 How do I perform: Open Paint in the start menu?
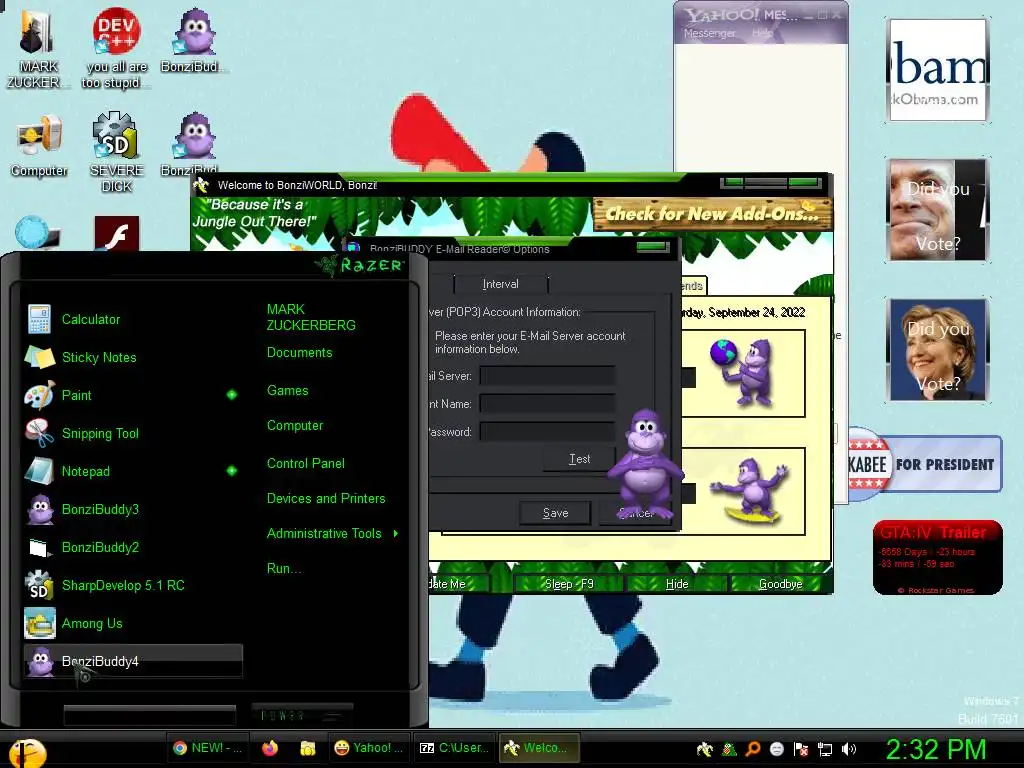click(133, 395)
